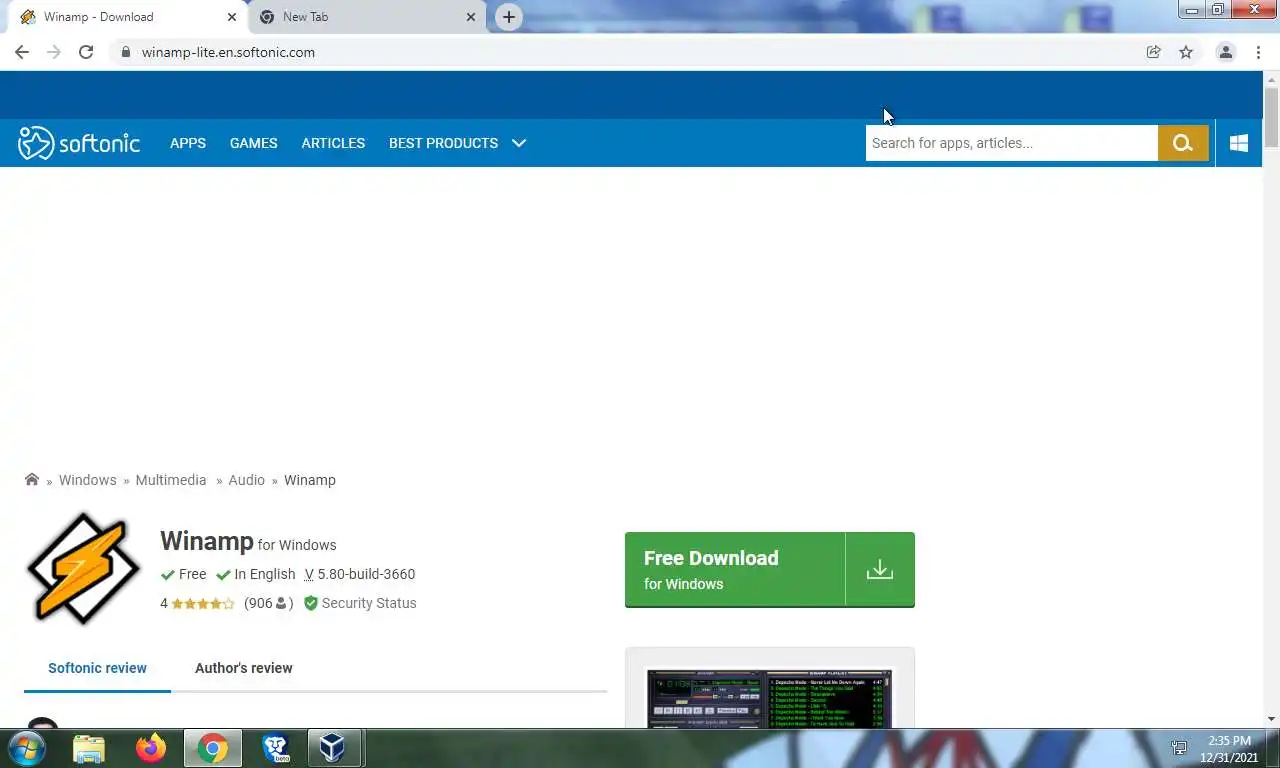Click Free Download for Windows button
1280x768 pixels.
point(770,570)
